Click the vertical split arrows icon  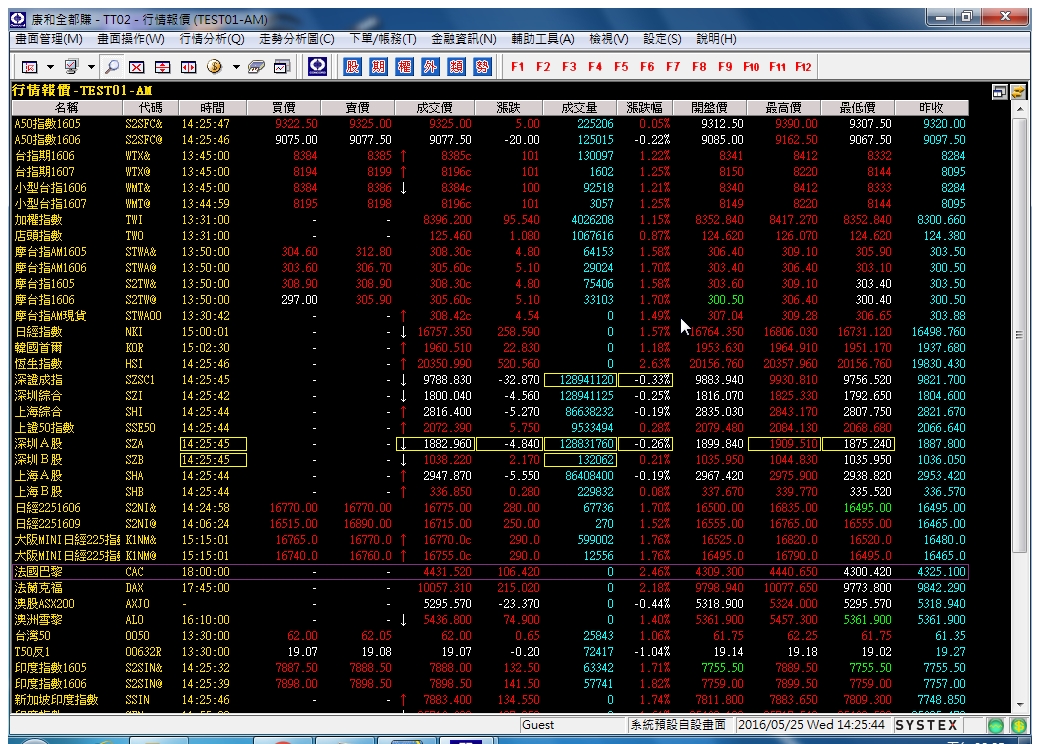click(162, 67)
